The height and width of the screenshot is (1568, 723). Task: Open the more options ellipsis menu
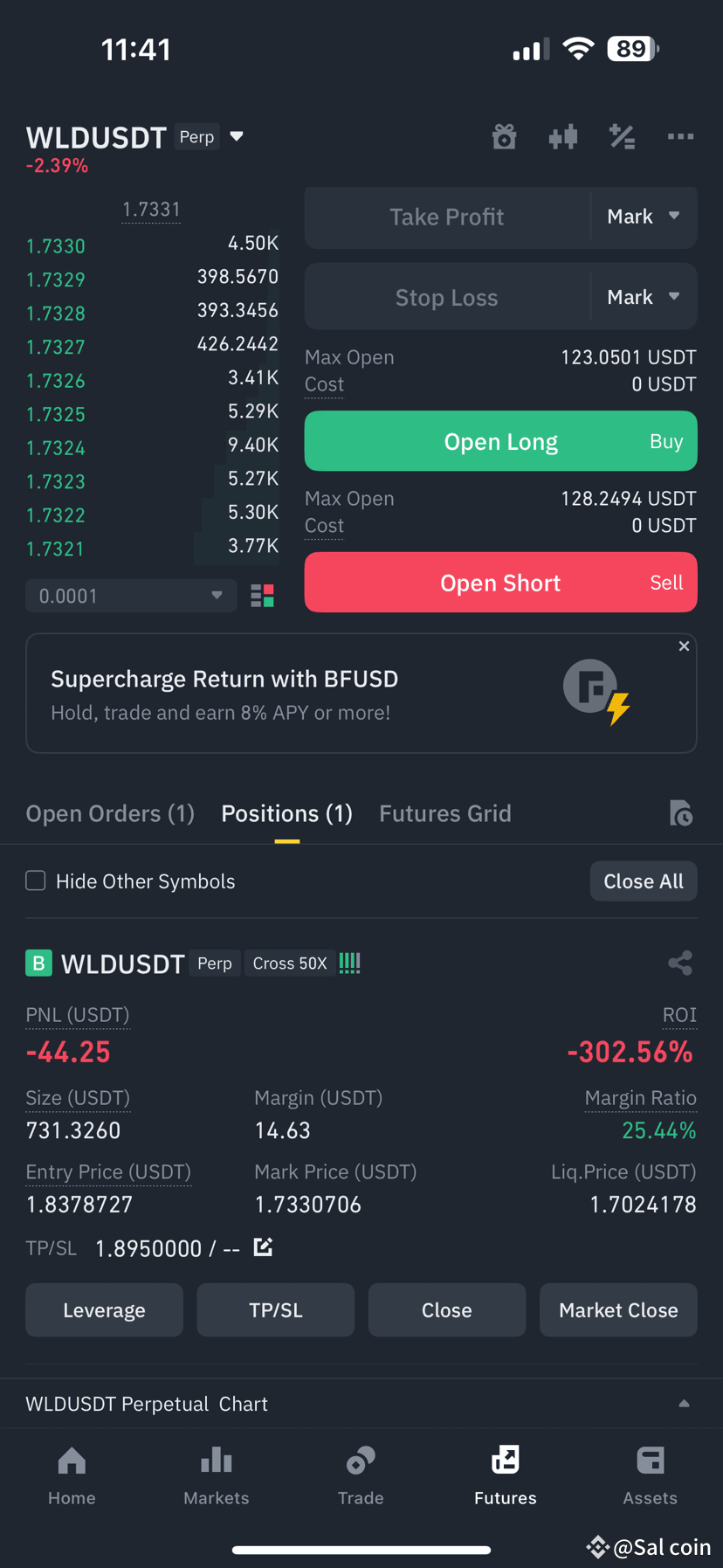[680, 136]
